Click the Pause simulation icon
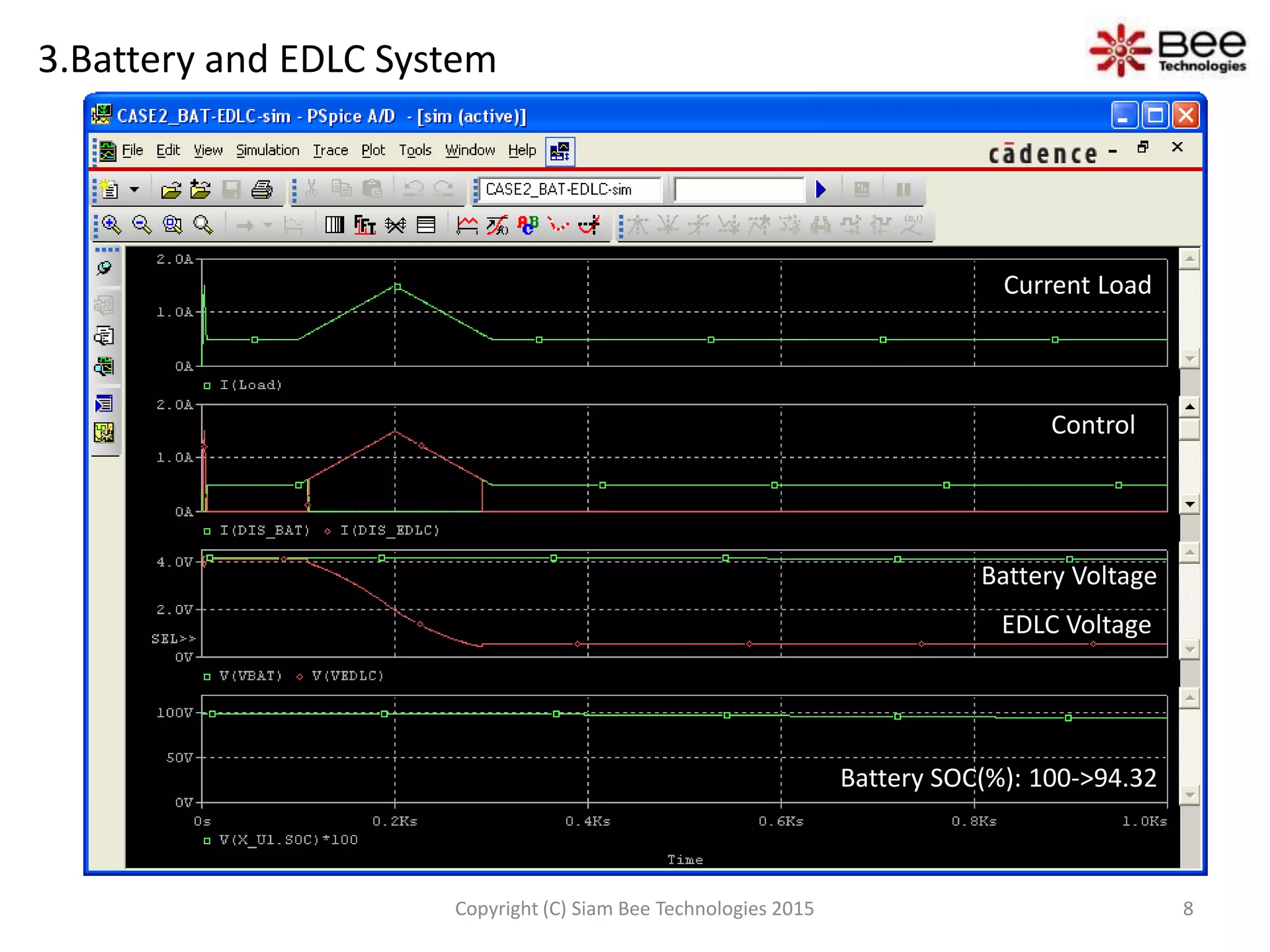This screenshot has height=952, width=1270. tap(903, 190)
